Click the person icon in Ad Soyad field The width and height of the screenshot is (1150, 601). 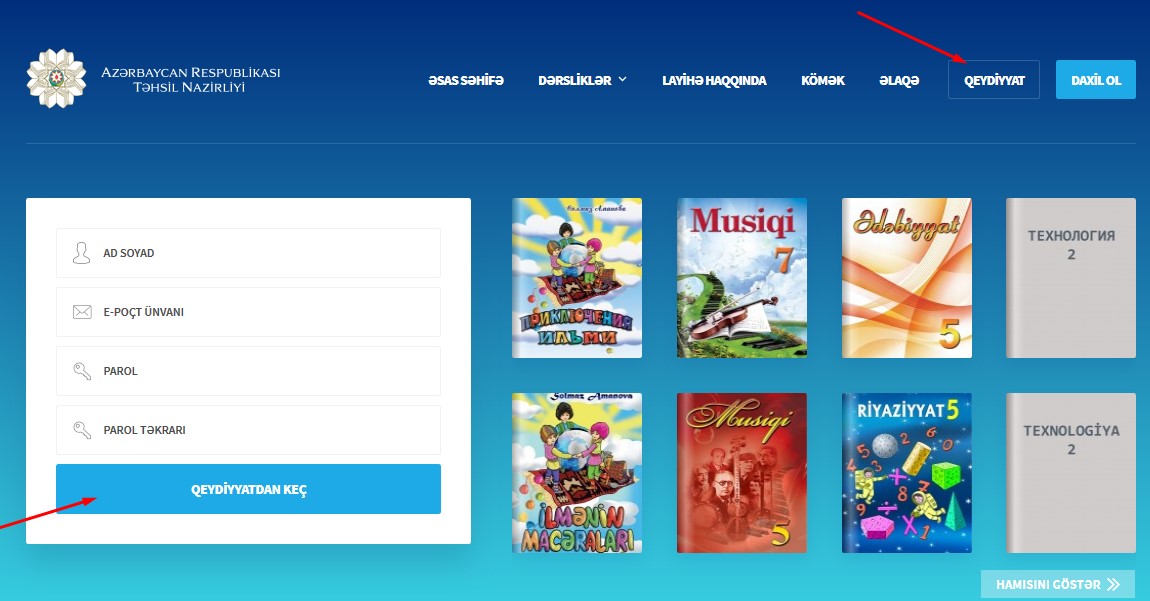pyautogui.click(x=82, y=253)
